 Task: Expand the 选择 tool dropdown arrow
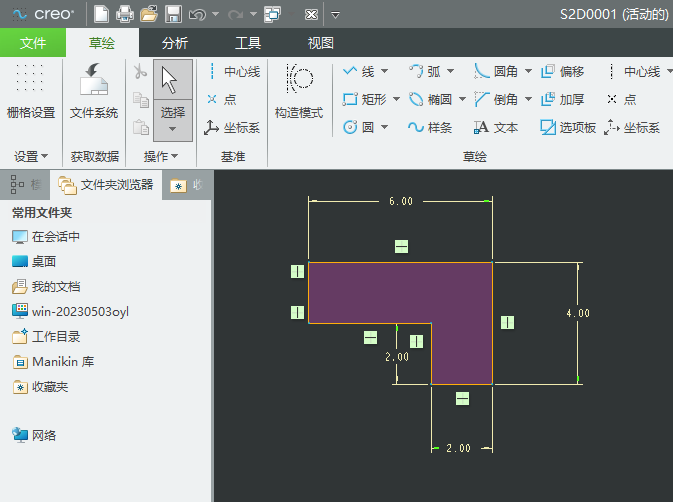(x=173, y=128)
